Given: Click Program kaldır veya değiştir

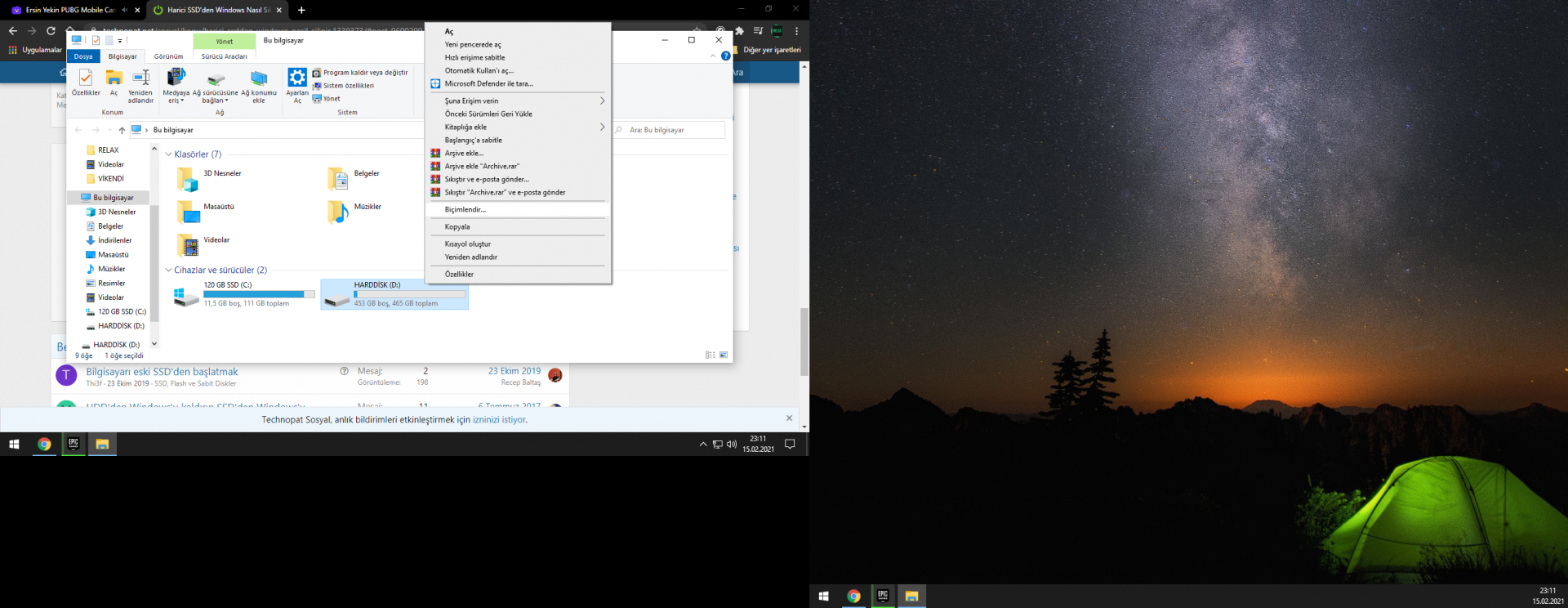Looking at the screenshot, I should [360, 73].
